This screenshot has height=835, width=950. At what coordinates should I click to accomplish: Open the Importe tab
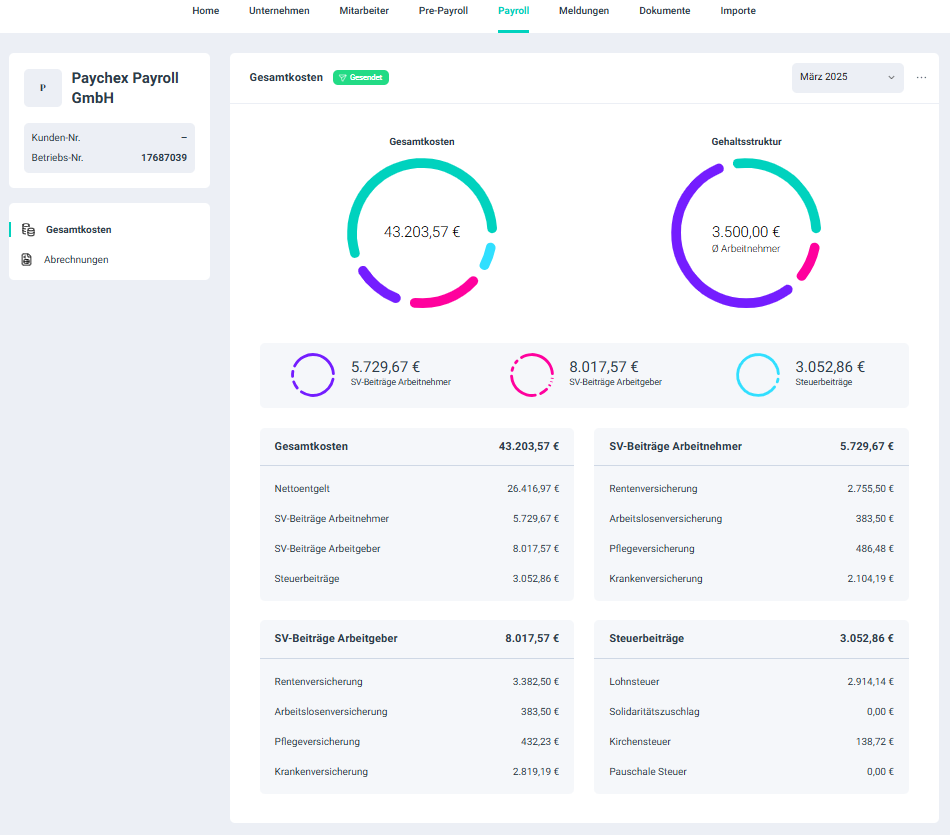[x=738, y=11]
